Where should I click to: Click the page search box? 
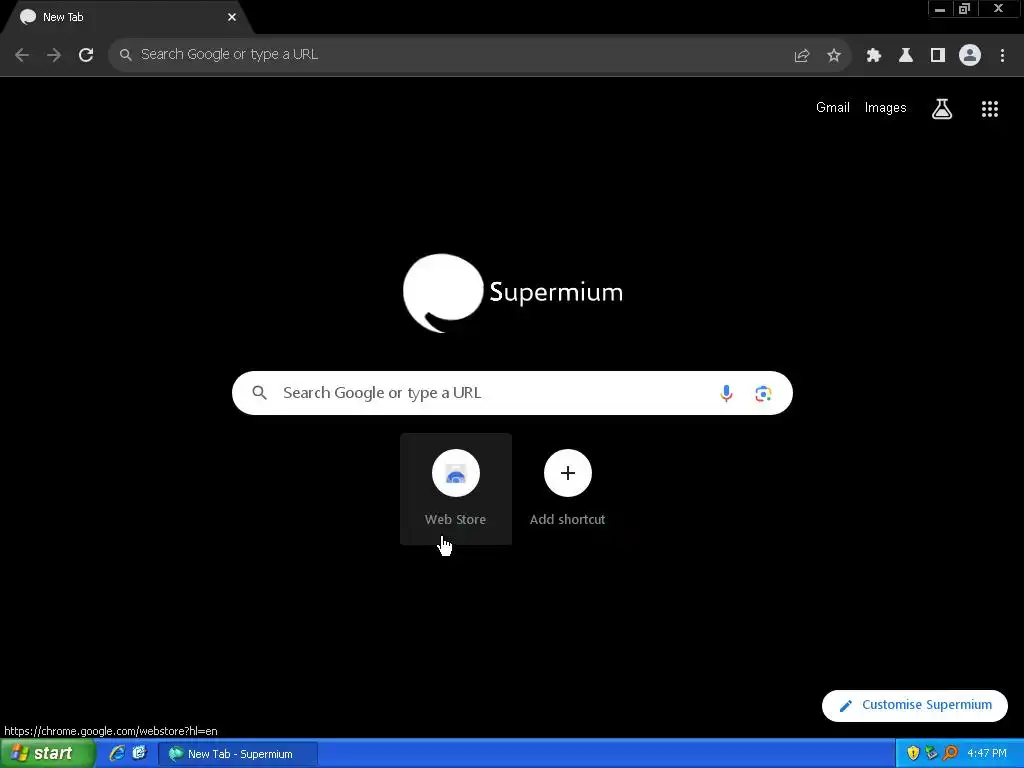click(512, 393)
